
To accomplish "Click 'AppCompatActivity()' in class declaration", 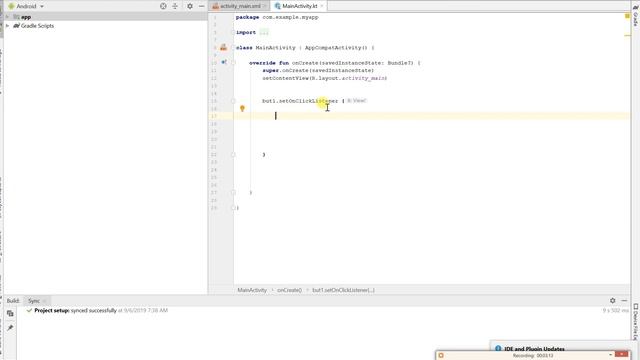I will 336,48.
